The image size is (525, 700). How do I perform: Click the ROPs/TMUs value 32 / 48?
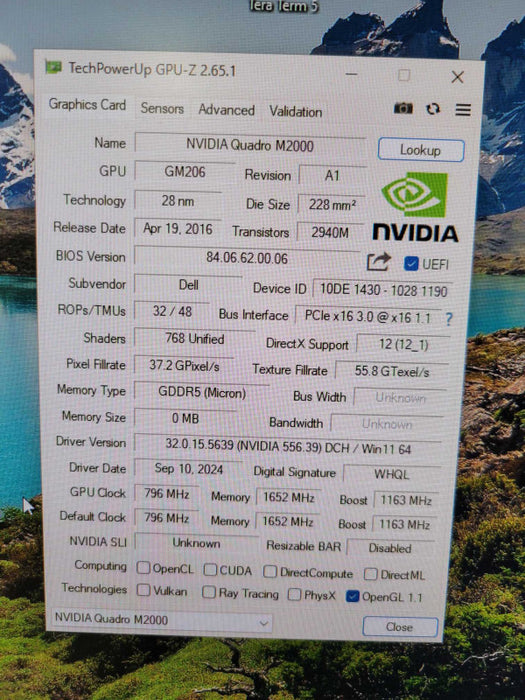coord(172,311)
